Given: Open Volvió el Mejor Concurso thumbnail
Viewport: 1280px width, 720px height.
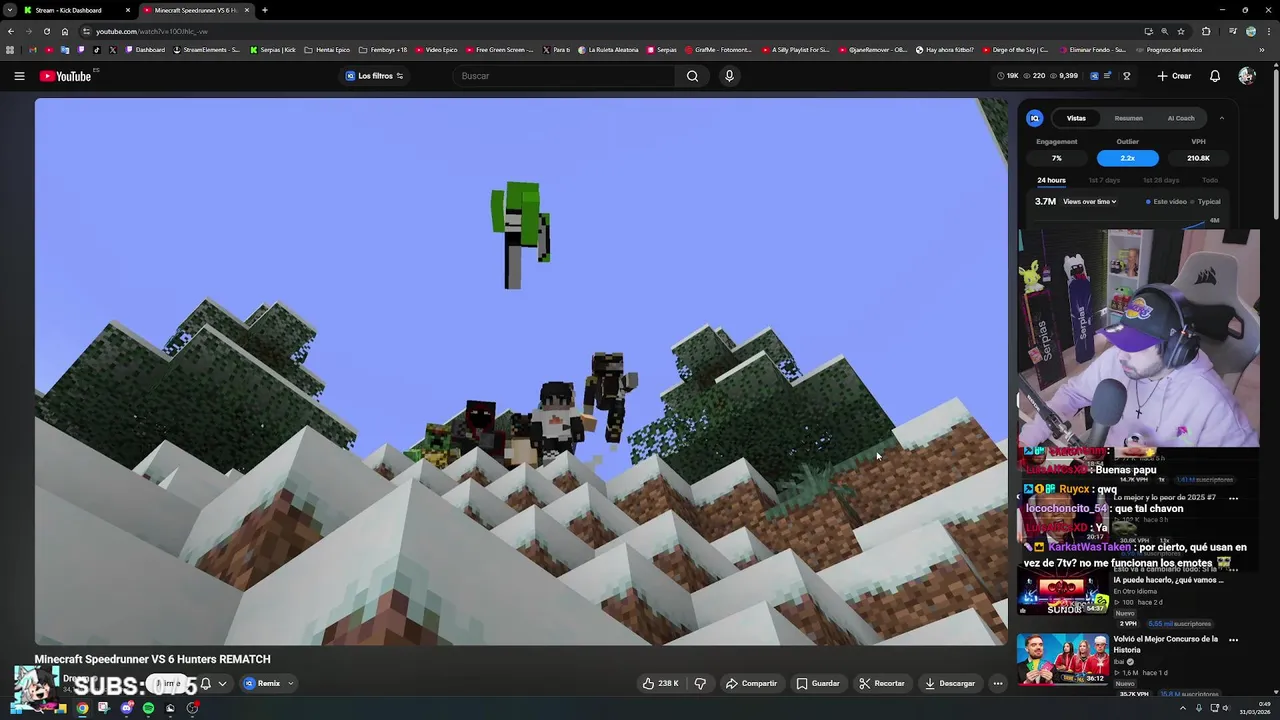Looking at the screenshot, I should tap(1063, 659).
